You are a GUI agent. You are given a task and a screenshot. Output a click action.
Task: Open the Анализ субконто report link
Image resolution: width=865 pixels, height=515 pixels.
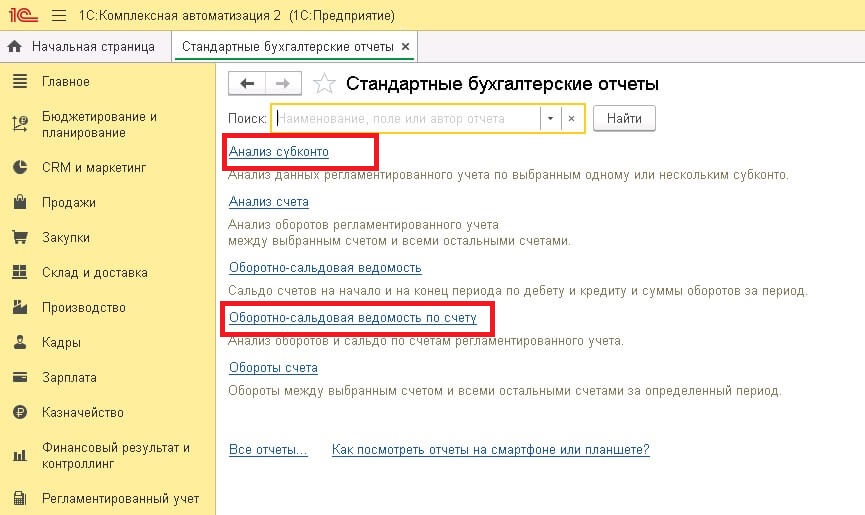[279, 152]
